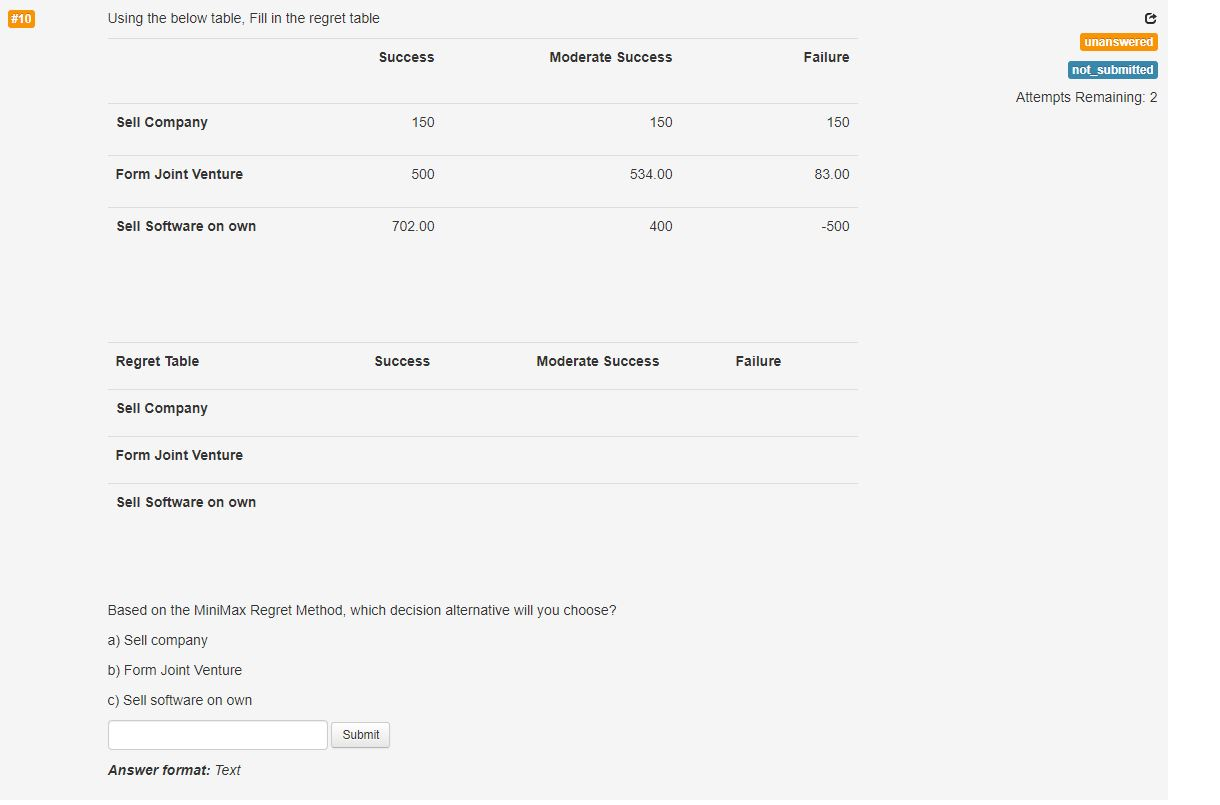Focus the answer text input field
The image size is (1220, 805).
pyautogui.click(x=218, y=735)
